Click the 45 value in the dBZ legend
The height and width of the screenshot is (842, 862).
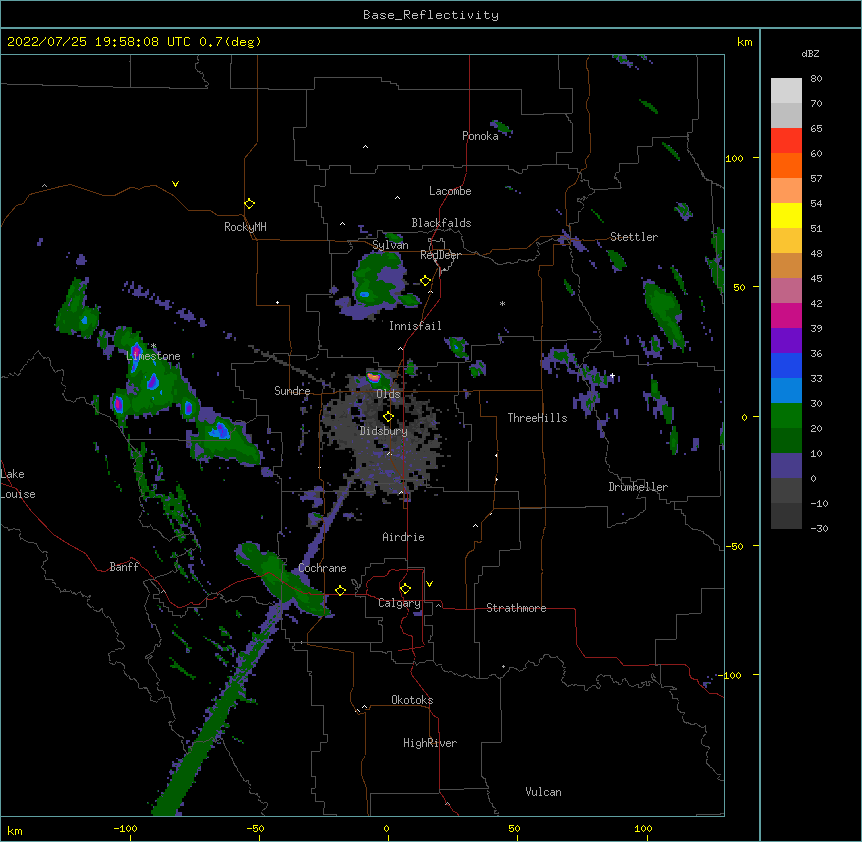point(816,279)
